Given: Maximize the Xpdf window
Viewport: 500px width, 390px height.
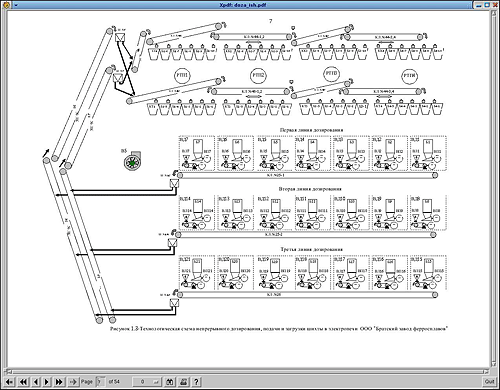Looking at the screenshot, I should (487, 5).
